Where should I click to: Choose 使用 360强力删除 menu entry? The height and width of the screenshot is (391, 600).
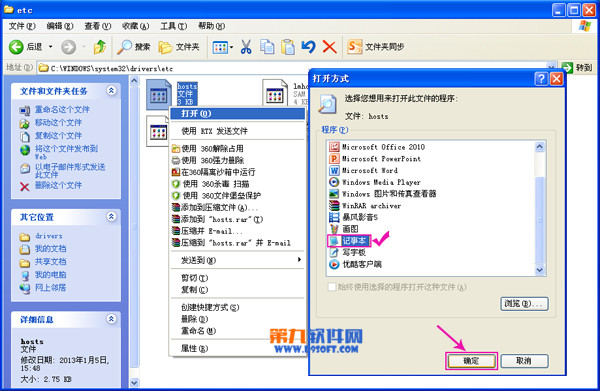[x=237, y=160]
